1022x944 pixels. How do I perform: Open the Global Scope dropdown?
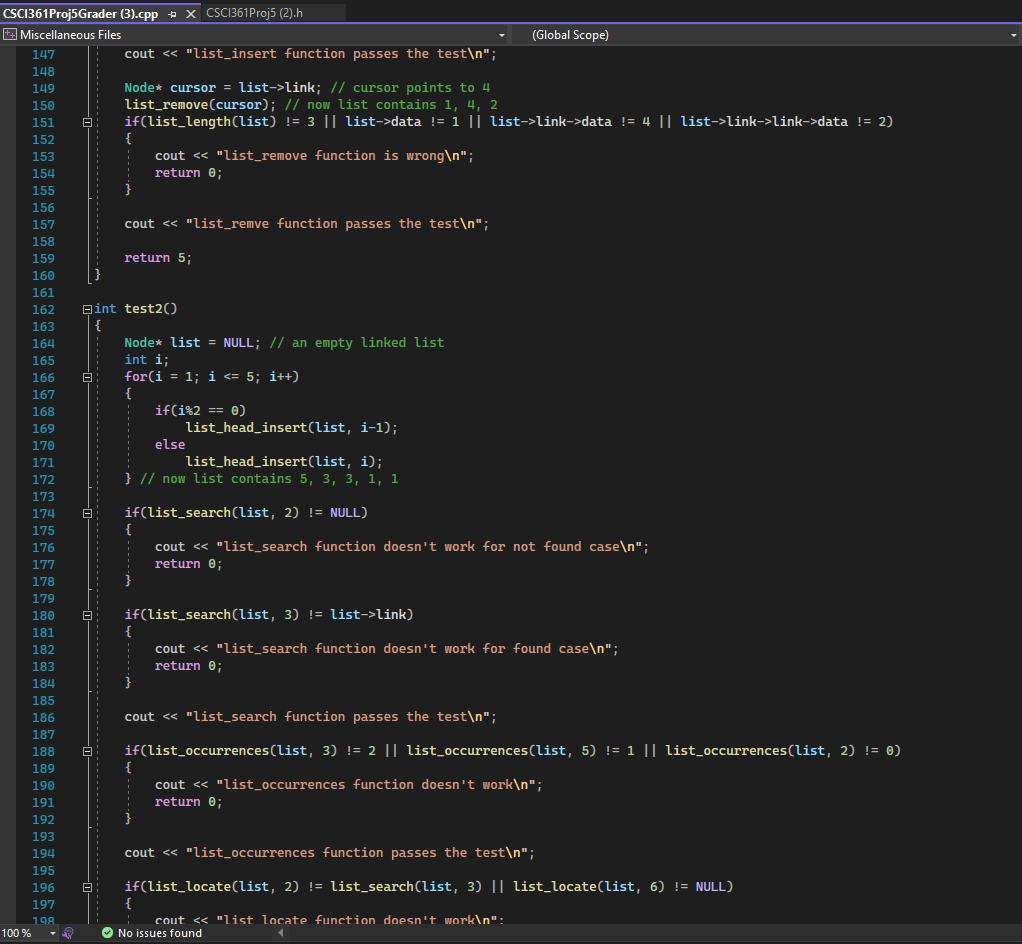1011,34
